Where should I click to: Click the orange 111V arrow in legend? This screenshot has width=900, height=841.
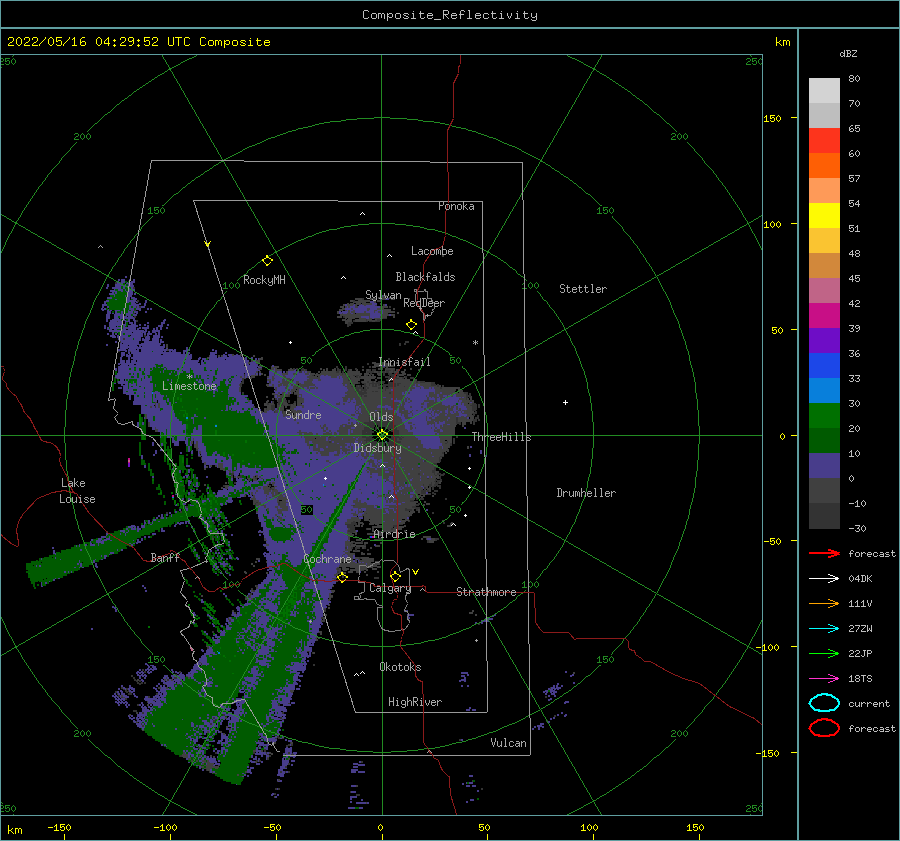point(824,603)
